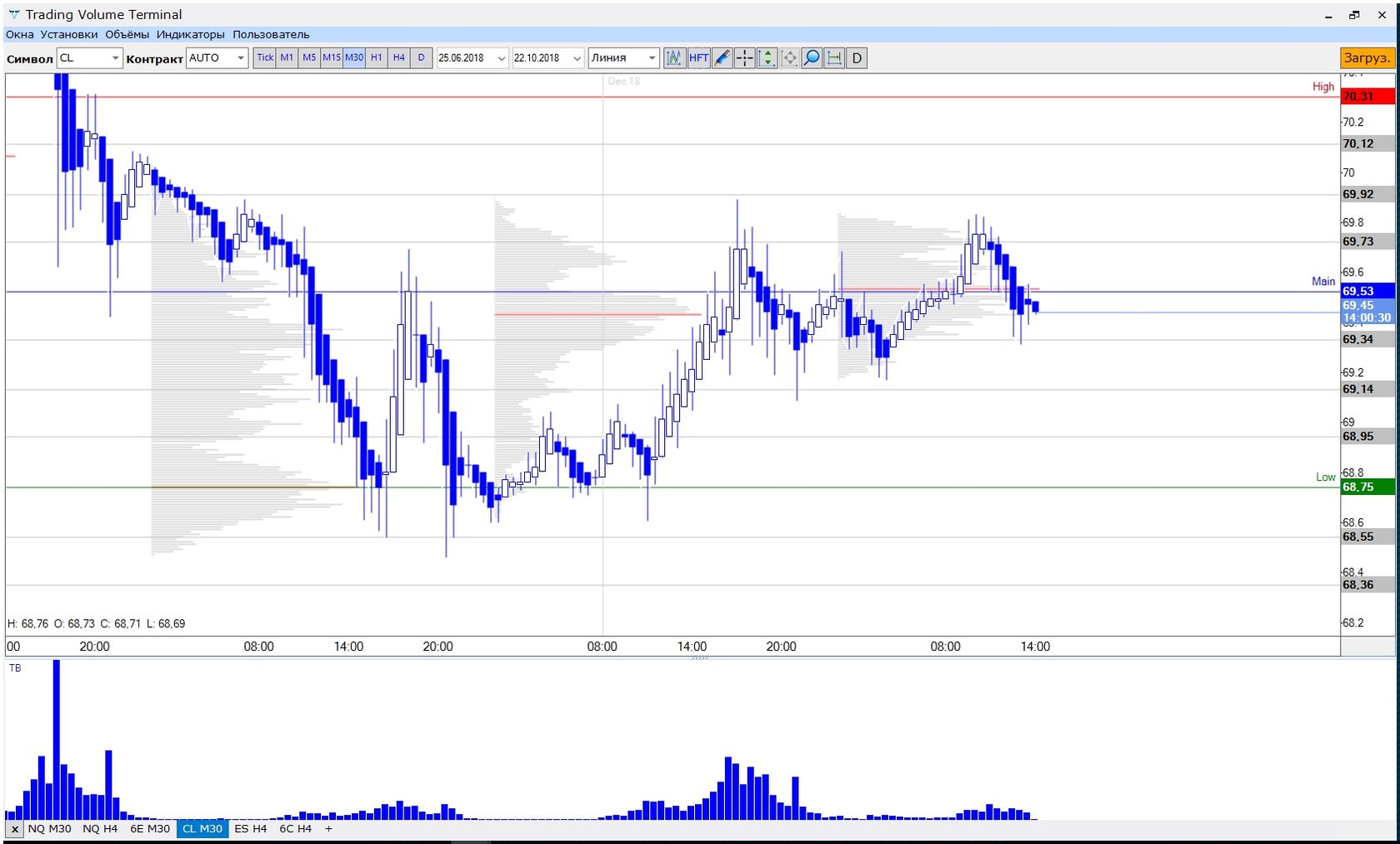Image resolution: width=1400 pixels, height=844 pixels.
Task: Open the Контракт AUTO dropdown
Action: [x=217, y=57]
